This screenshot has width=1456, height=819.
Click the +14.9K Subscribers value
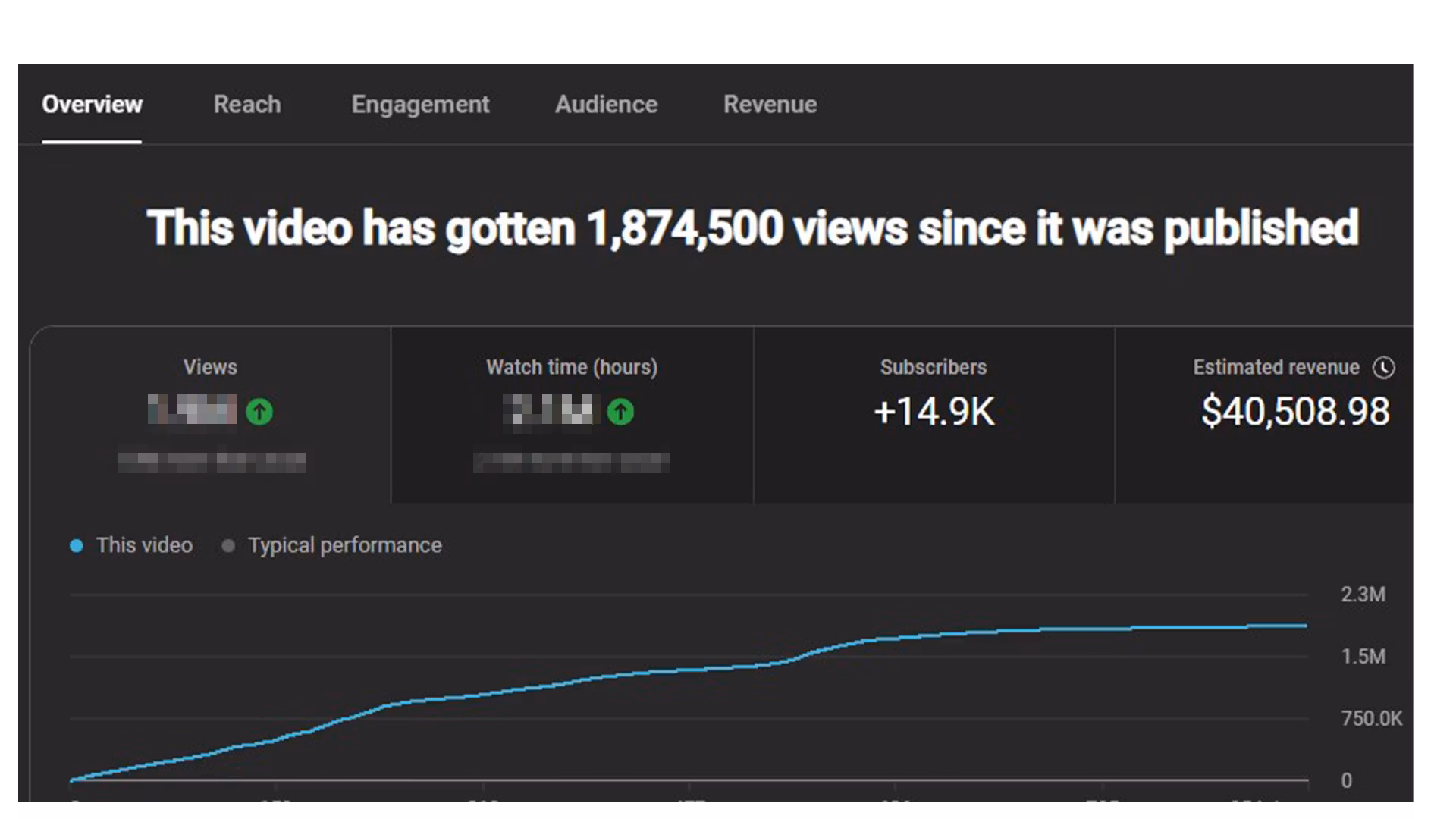[934, 412]
